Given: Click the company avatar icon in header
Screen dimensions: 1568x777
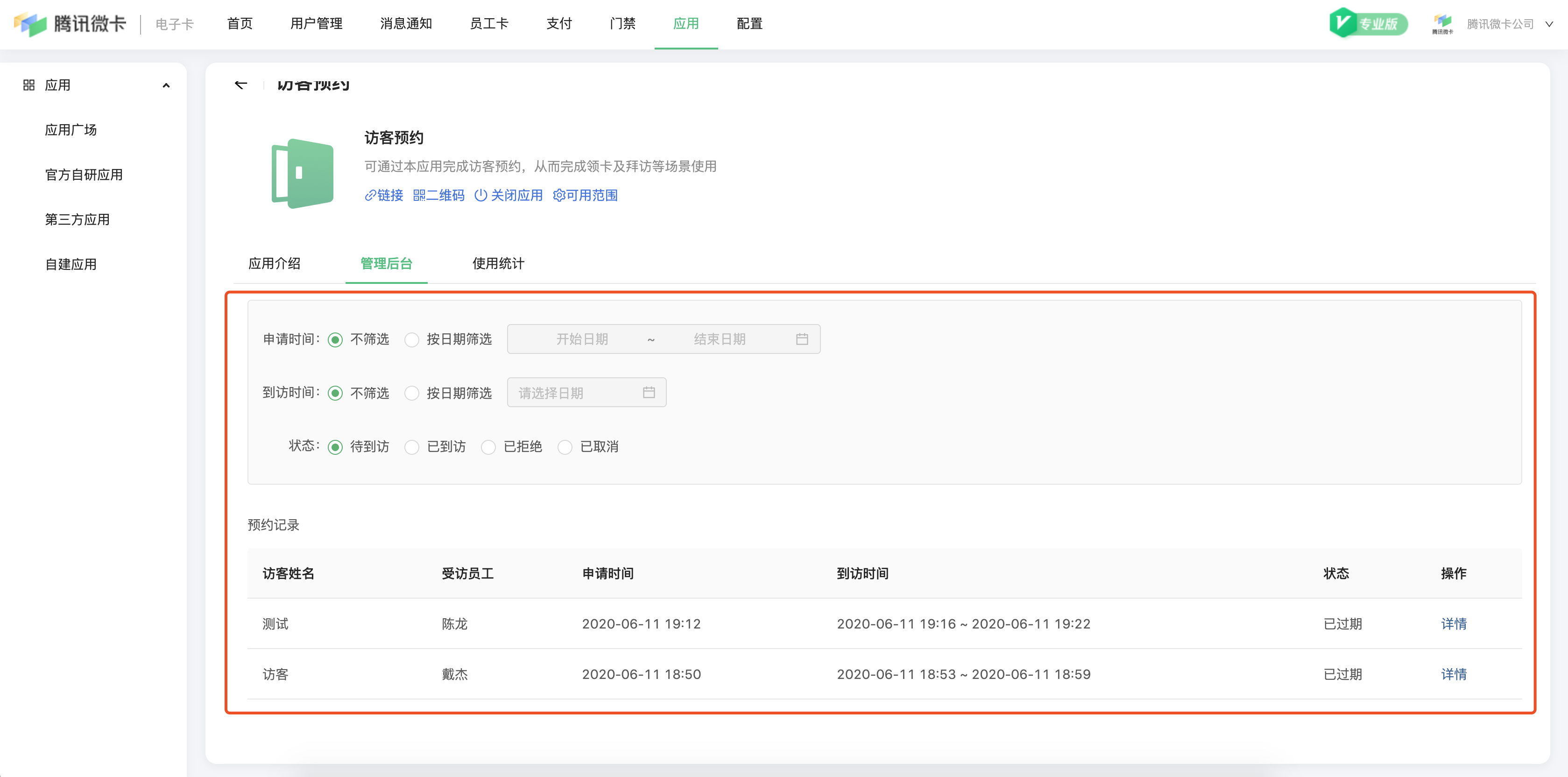Looking at the screenshot, I should pos(1442,24).
